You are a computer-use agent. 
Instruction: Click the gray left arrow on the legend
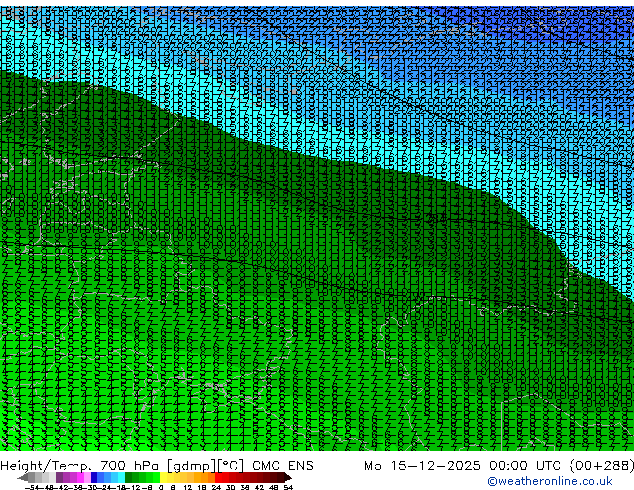[22, 477]
